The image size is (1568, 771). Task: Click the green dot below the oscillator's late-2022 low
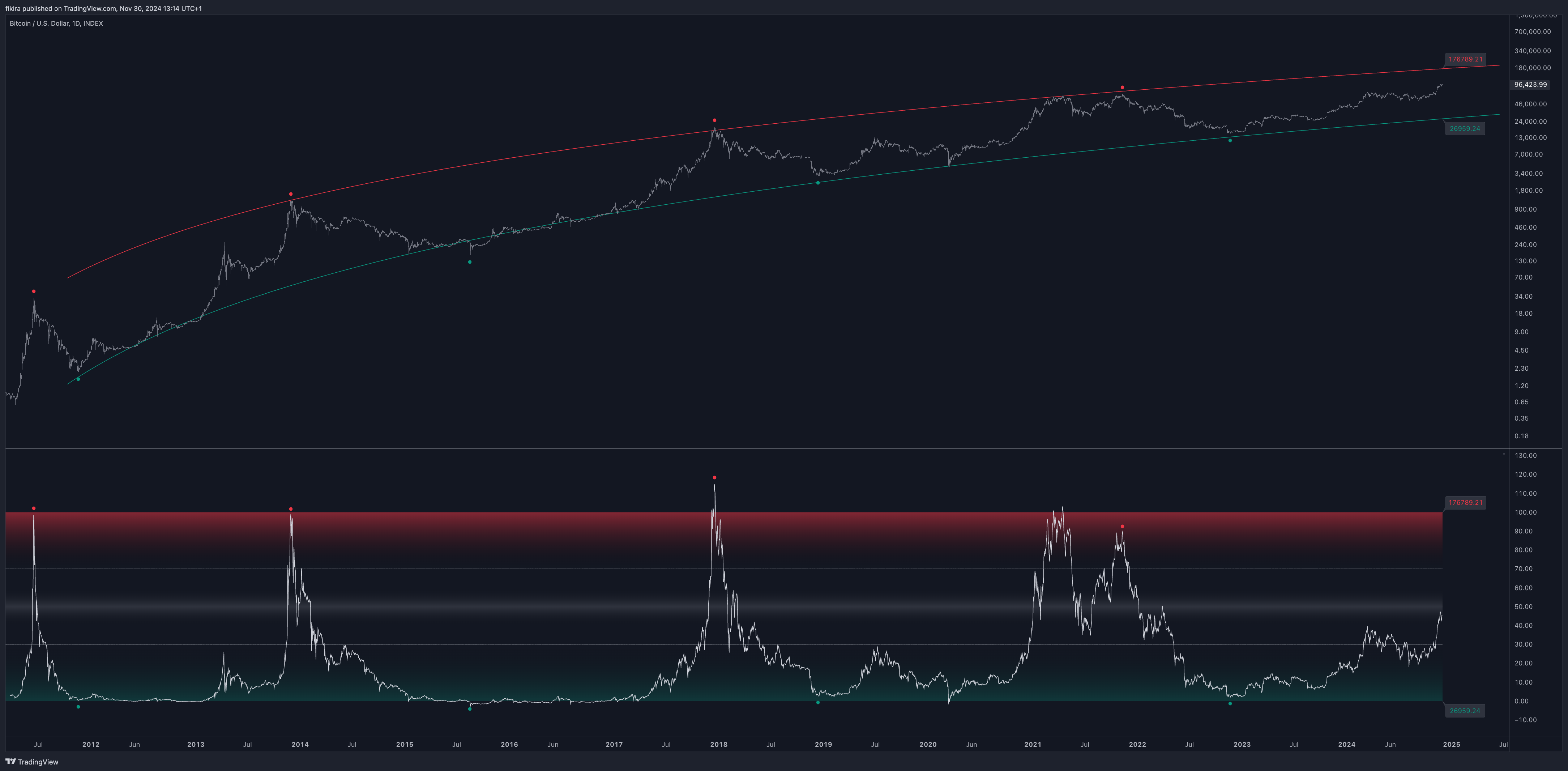tap(1230, 703)
